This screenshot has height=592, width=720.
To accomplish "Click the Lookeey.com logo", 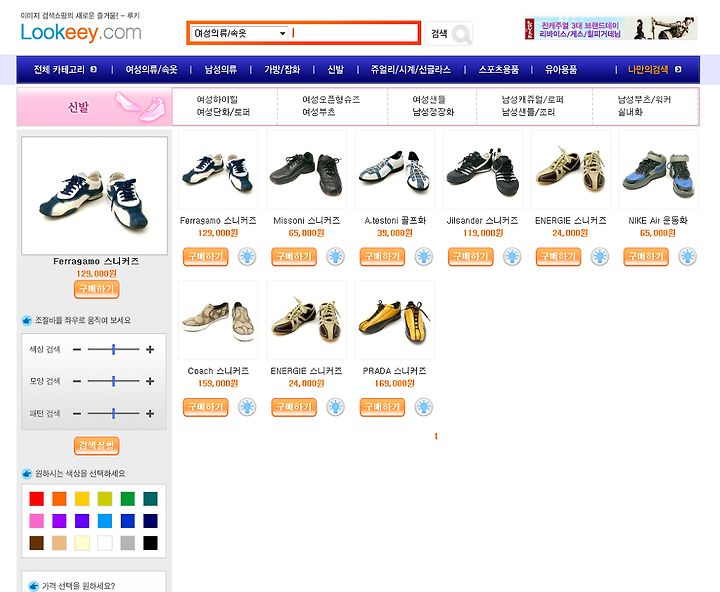I will pyautogui.click(x=81, y=33).
